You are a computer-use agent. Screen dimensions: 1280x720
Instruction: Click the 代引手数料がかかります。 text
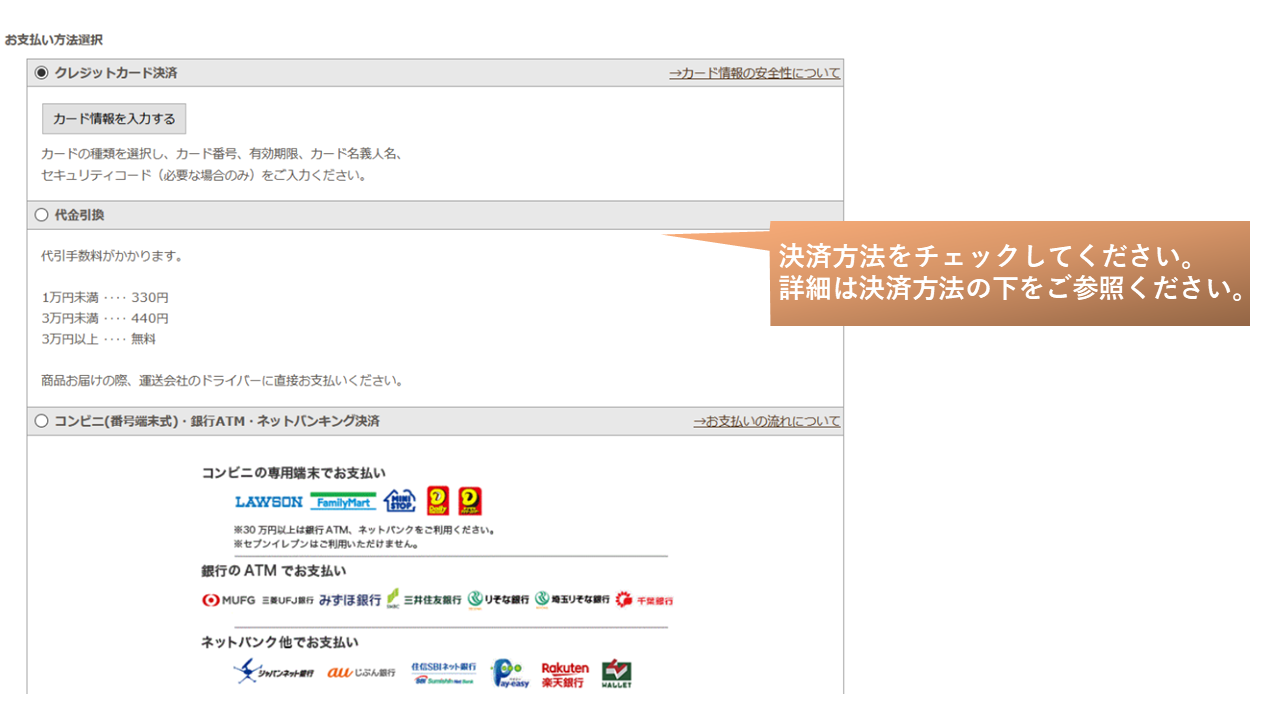click(112, 256)
